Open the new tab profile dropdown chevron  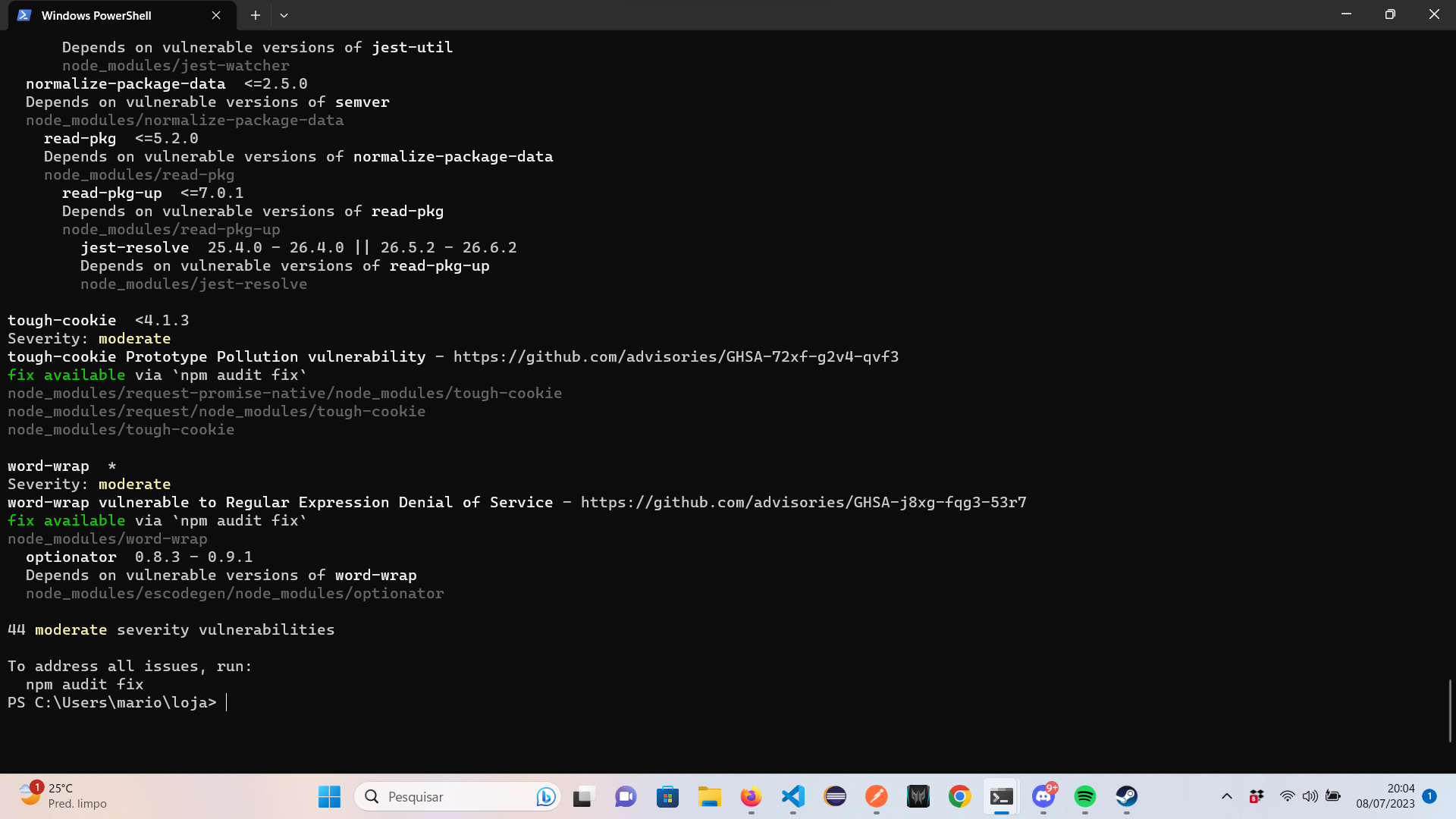[x=284, y=15]
